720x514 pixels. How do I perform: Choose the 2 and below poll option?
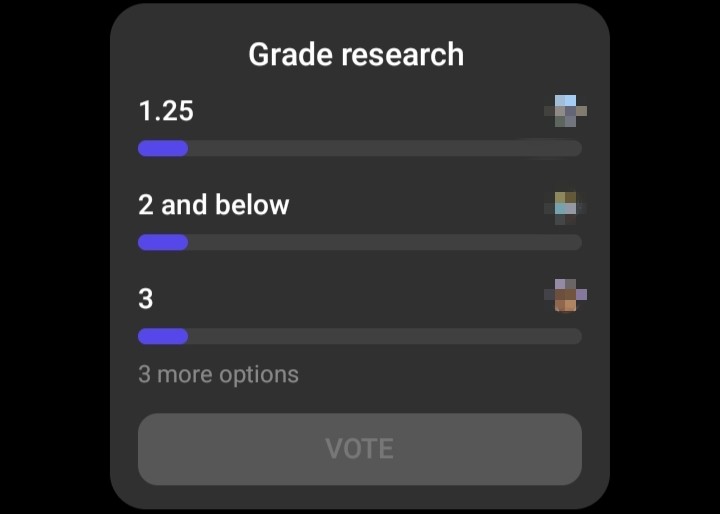(214, 205)
